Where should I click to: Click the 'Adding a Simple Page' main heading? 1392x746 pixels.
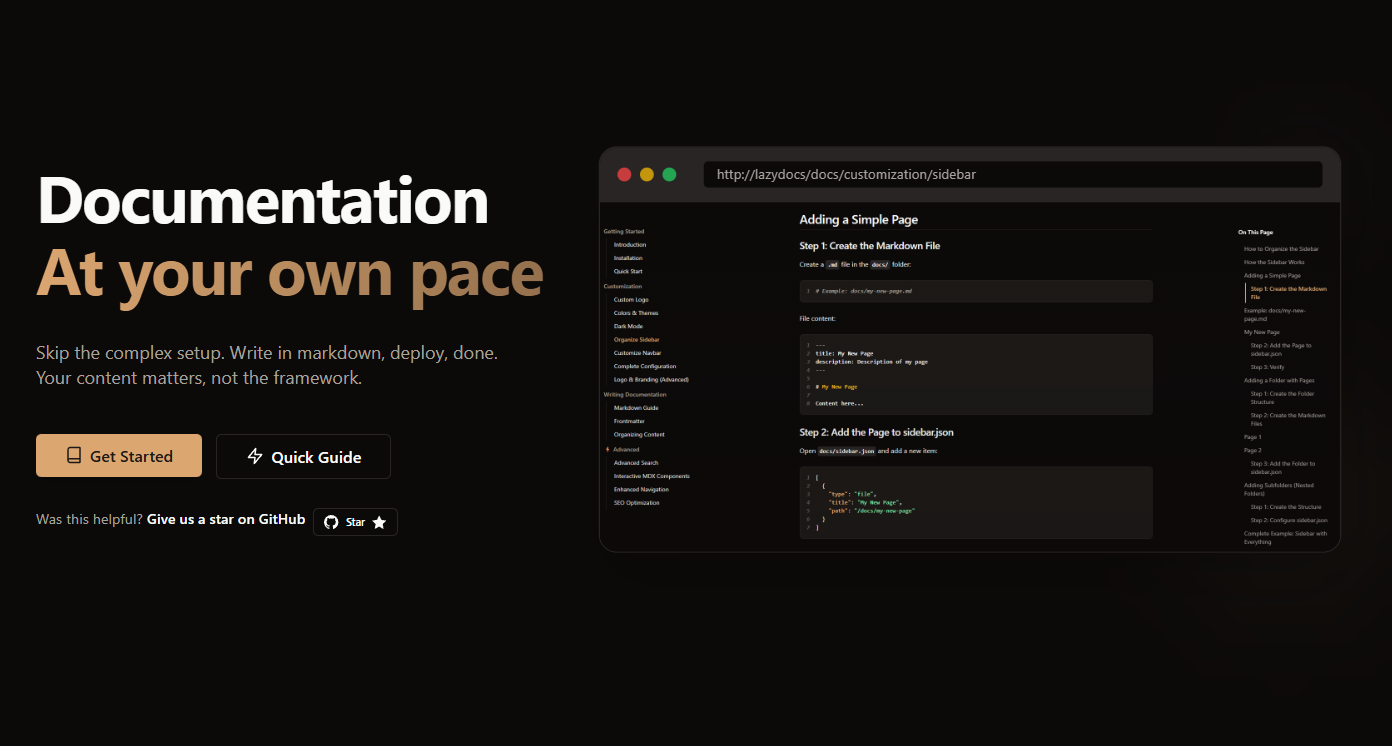(x=858, y=220)
